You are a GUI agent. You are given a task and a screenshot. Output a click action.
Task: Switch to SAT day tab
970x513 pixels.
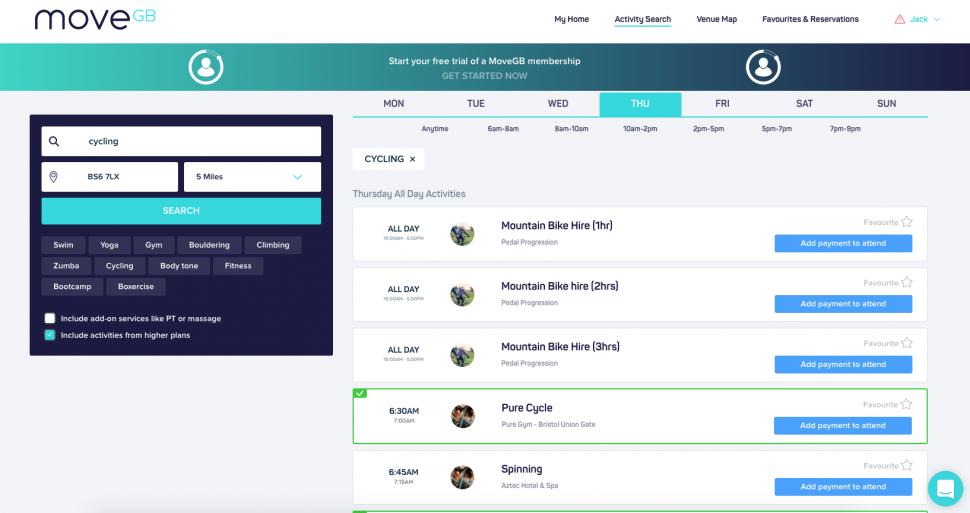(x=804, y=104)
